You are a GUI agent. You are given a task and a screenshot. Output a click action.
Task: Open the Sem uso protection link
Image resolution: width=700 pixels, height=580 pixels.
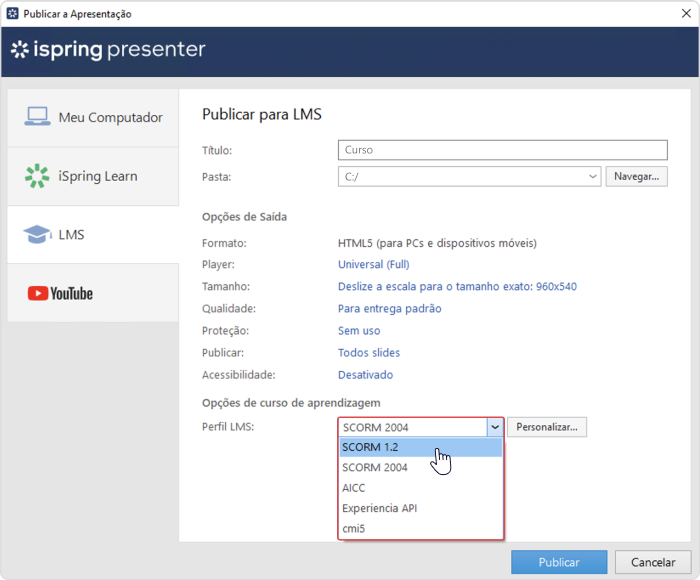click(x=359, y=331)
